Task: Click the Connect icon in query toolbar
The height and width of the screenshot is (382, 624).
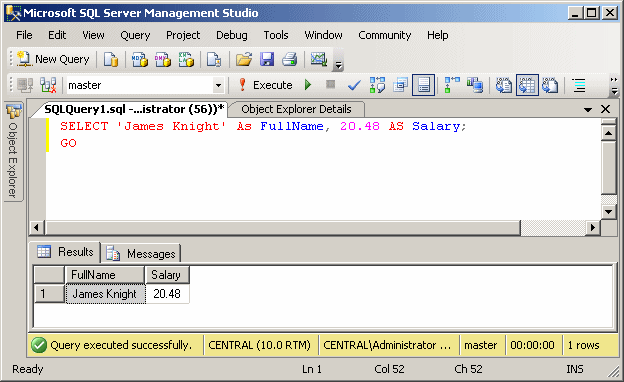Action: (x=25, y=85)
